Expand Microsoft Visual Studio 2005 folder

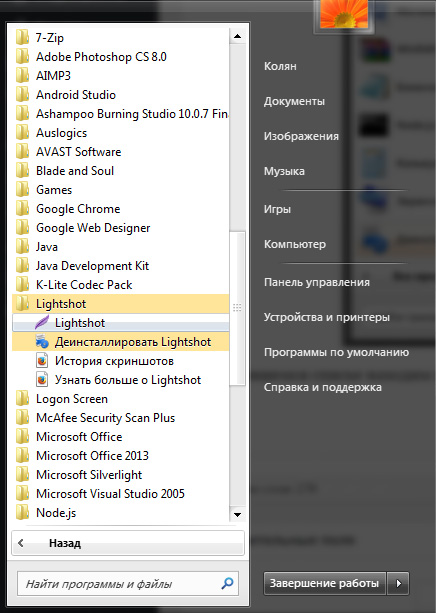tap(120, 493)
